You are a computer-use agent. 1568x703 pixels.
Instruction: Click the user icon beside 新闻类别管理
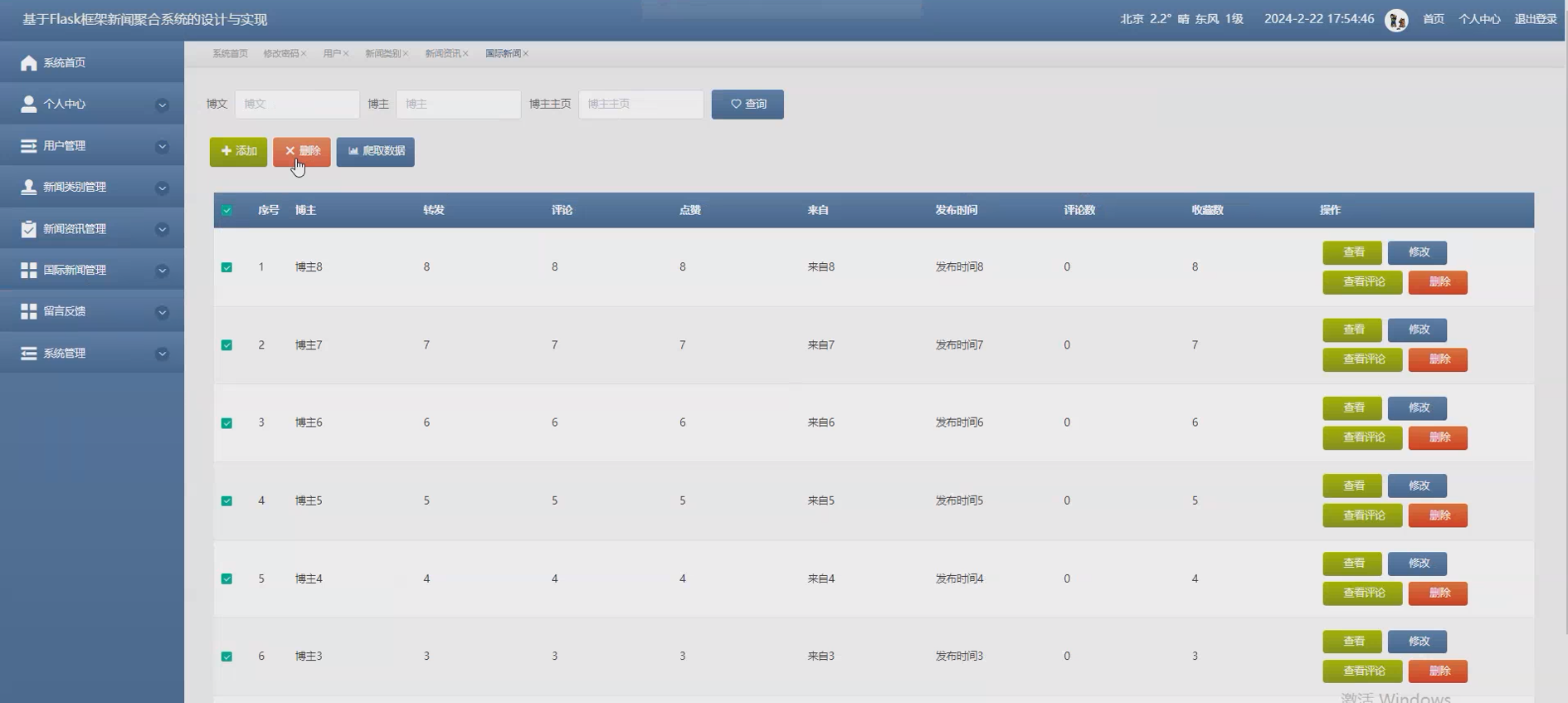pos(29,187)
